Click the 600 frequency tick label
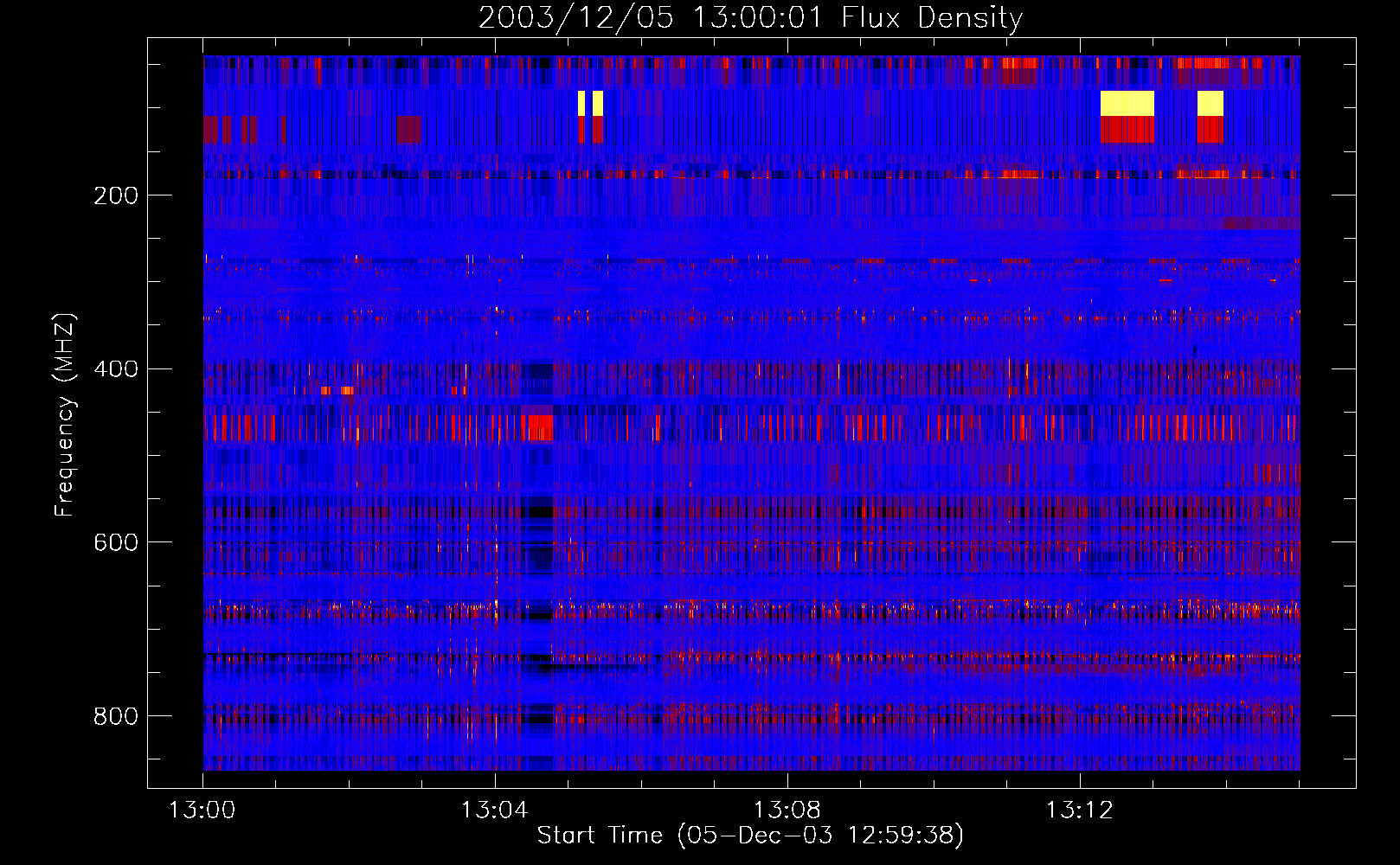This screenshot has width=1400, height=865. pos(116,542)
